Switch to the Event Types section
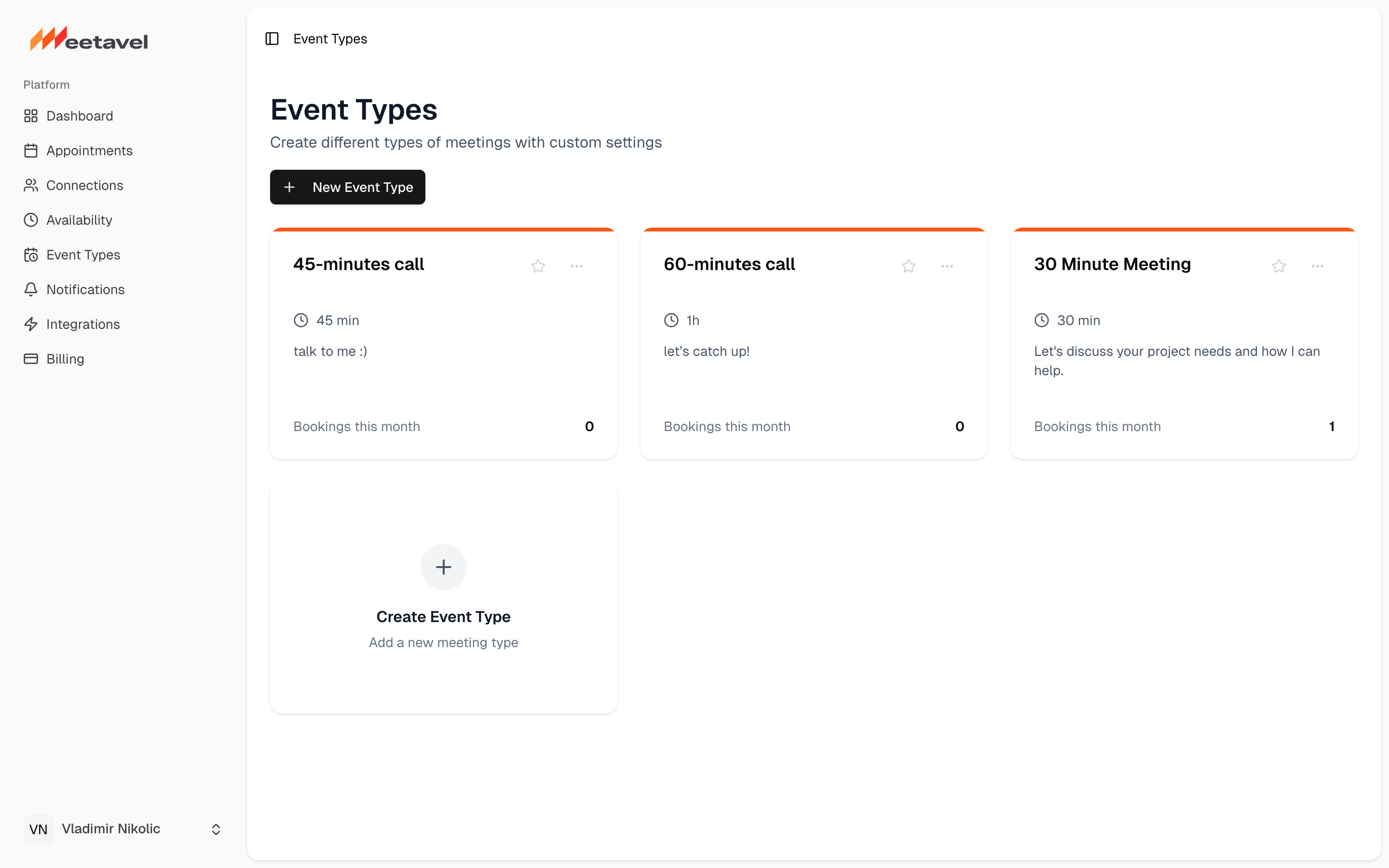Viewport: 1389px width, 868px height. pyautogui.click(x=83, y=254)
